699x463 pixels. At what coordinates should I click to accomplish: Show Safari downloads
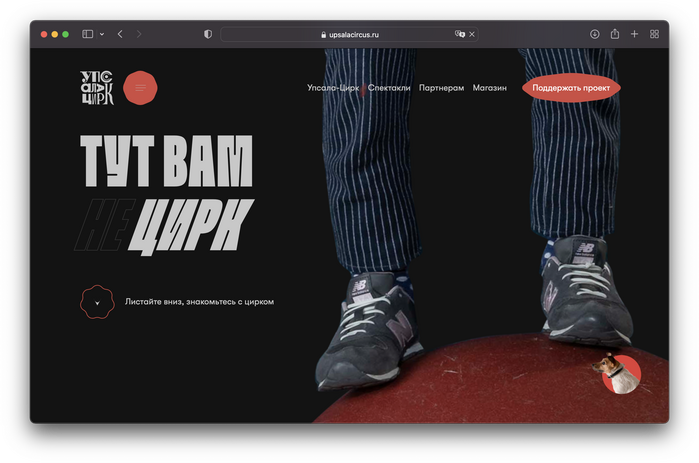point(594,34)
